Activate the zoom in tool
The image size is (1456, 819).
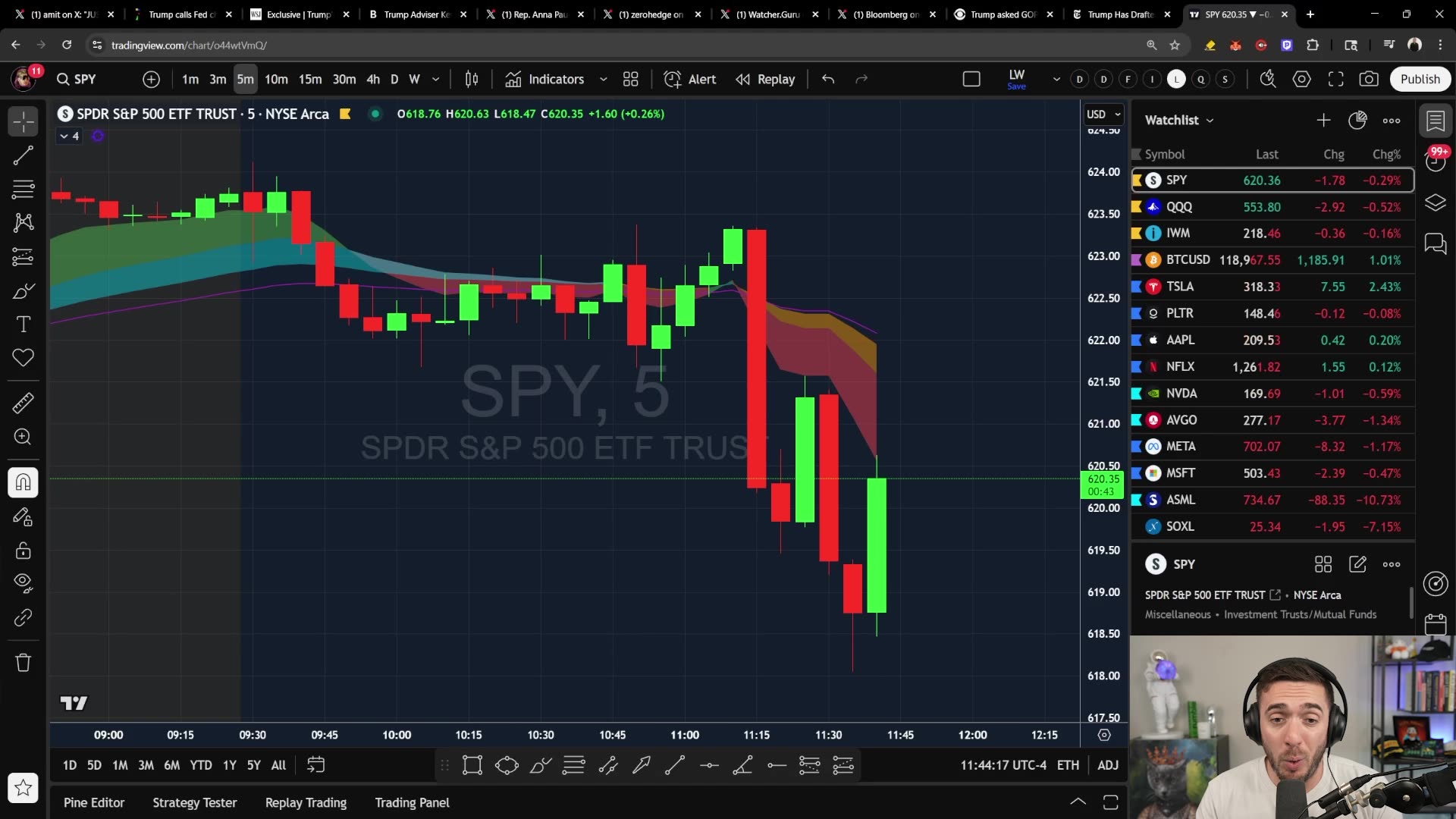pos(24,437)
